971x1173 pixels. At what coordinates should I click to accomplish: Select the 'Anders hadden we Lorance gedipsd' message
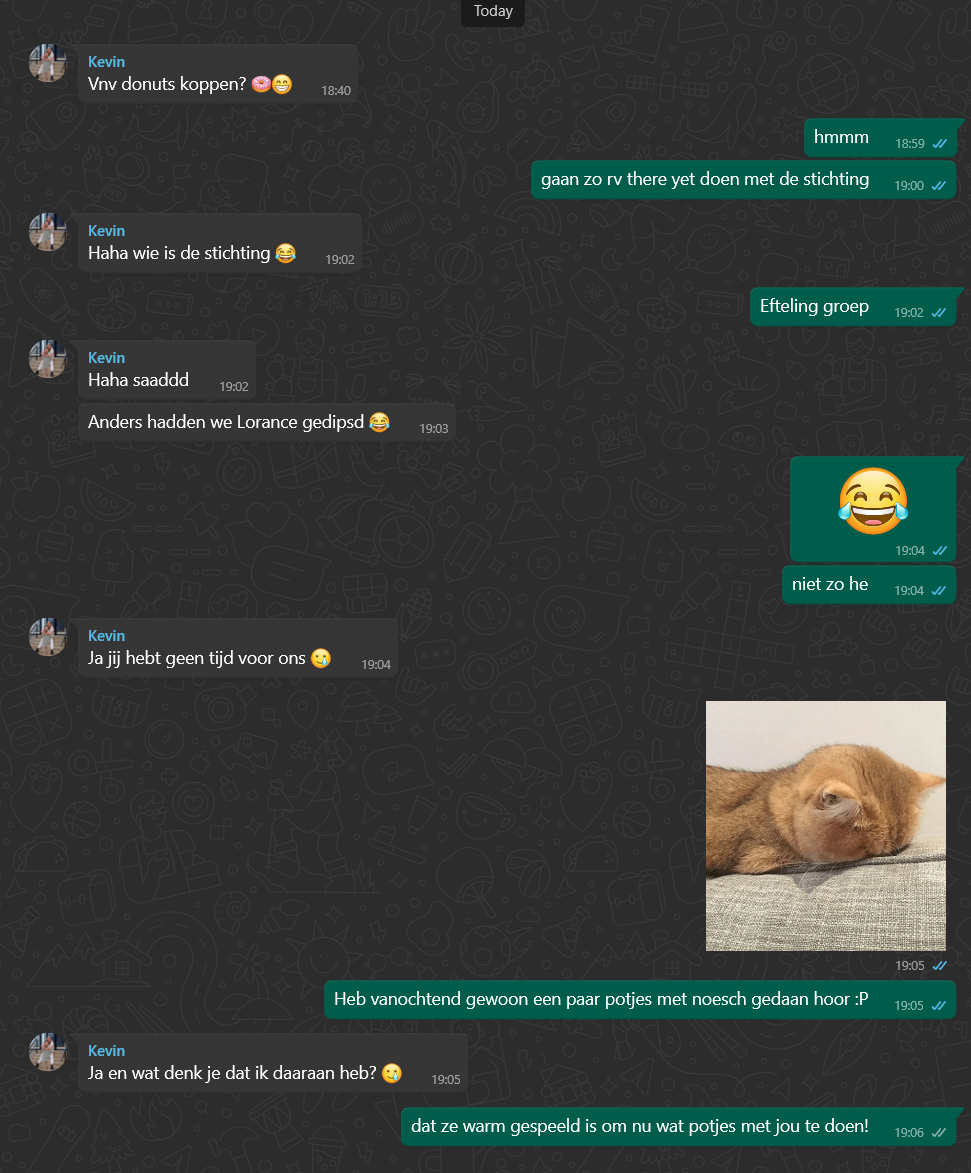point(267,423)
